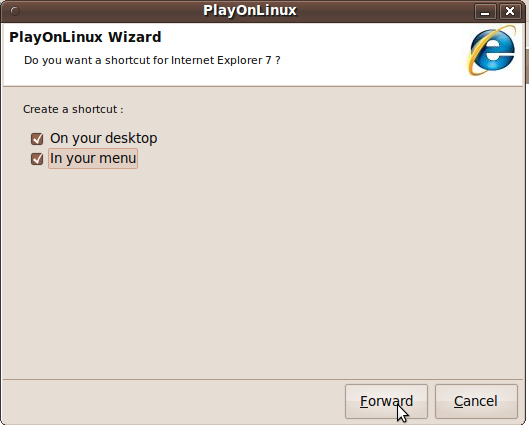Click the PlayOnLinux title bar text
Screen dimensions: 529x425
point(250,10)
